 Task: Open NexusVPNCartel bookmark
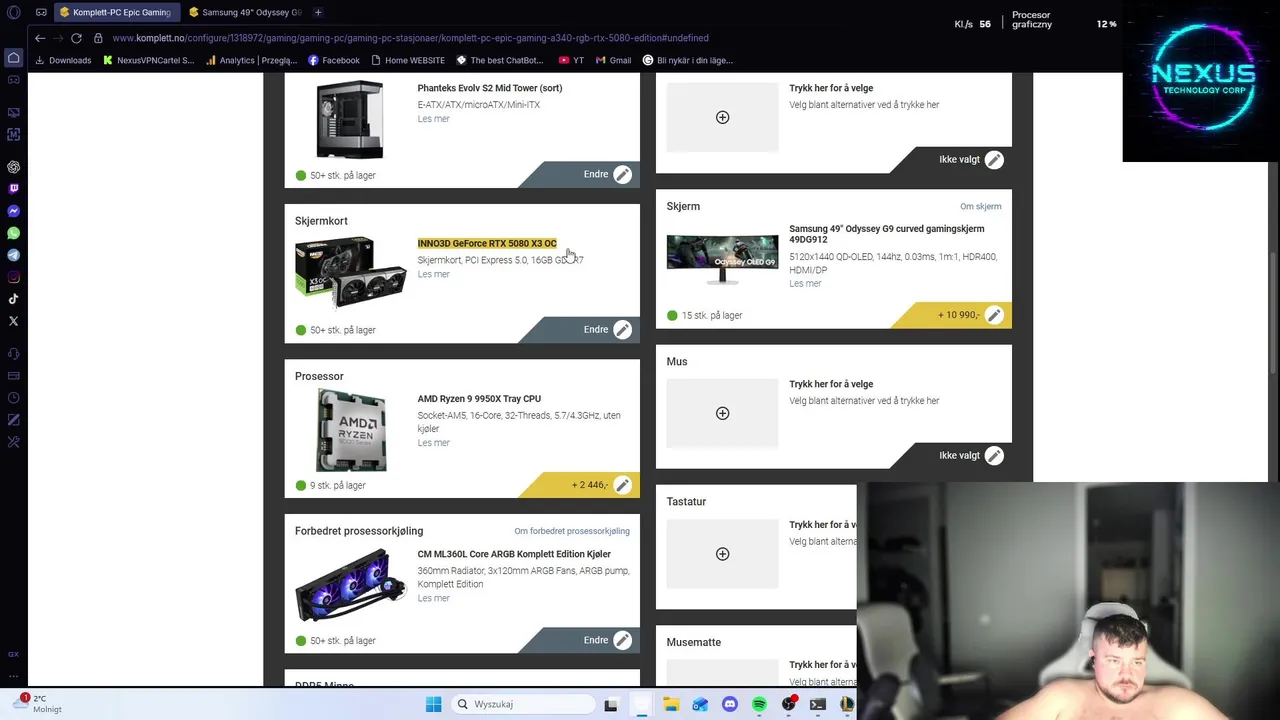tap(148, 60)
